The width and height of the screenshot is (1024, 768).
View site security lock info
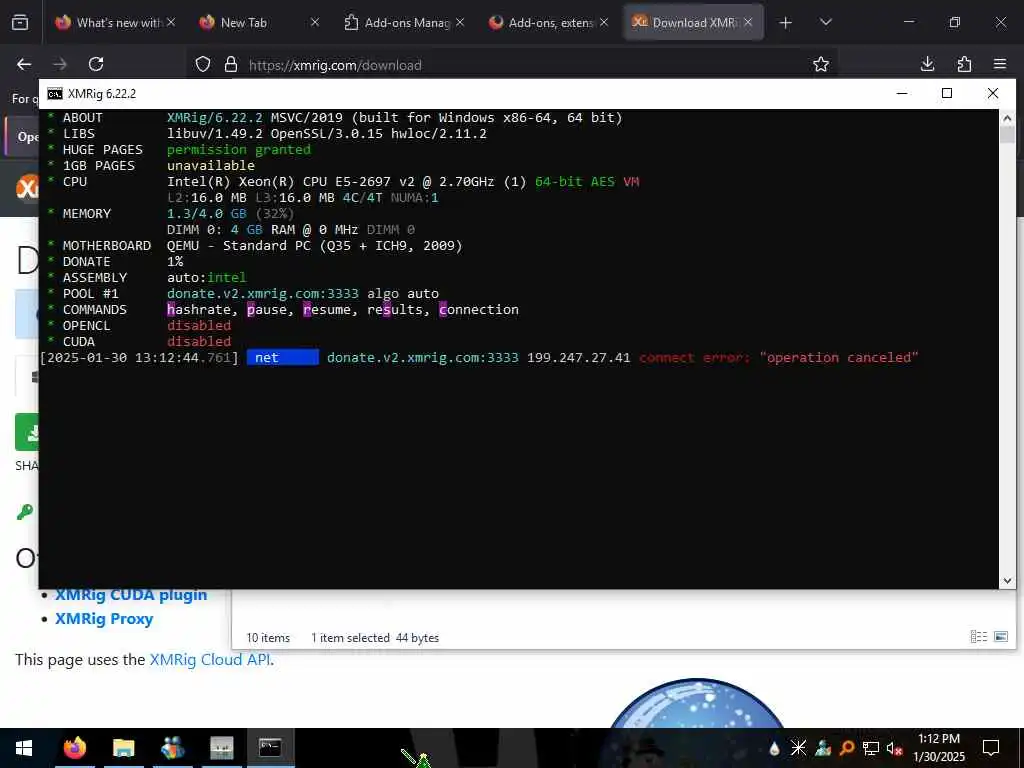[x=231, y=65]
